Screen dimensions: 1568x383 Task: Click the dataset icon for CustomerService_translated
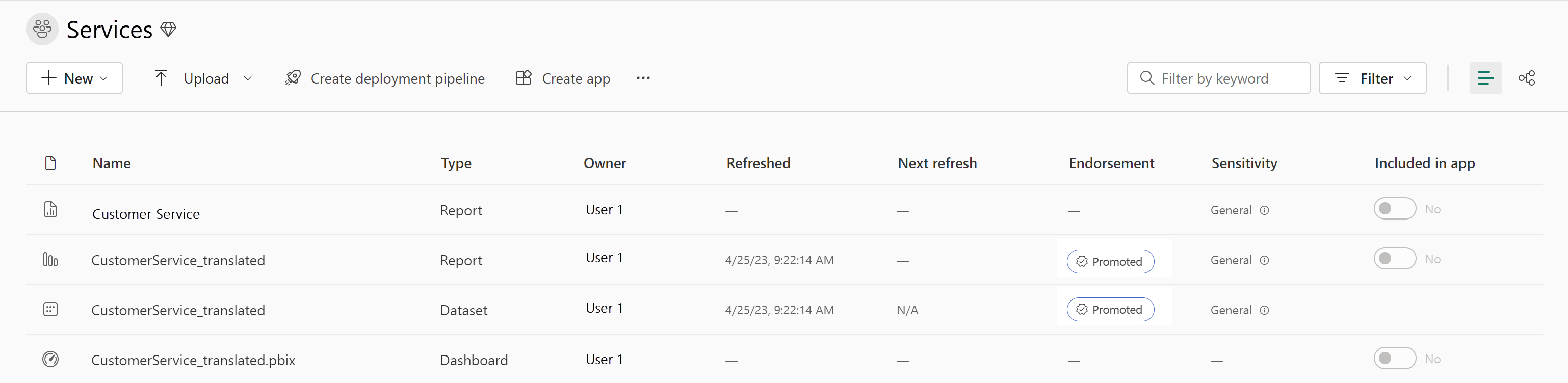point(50,310)
